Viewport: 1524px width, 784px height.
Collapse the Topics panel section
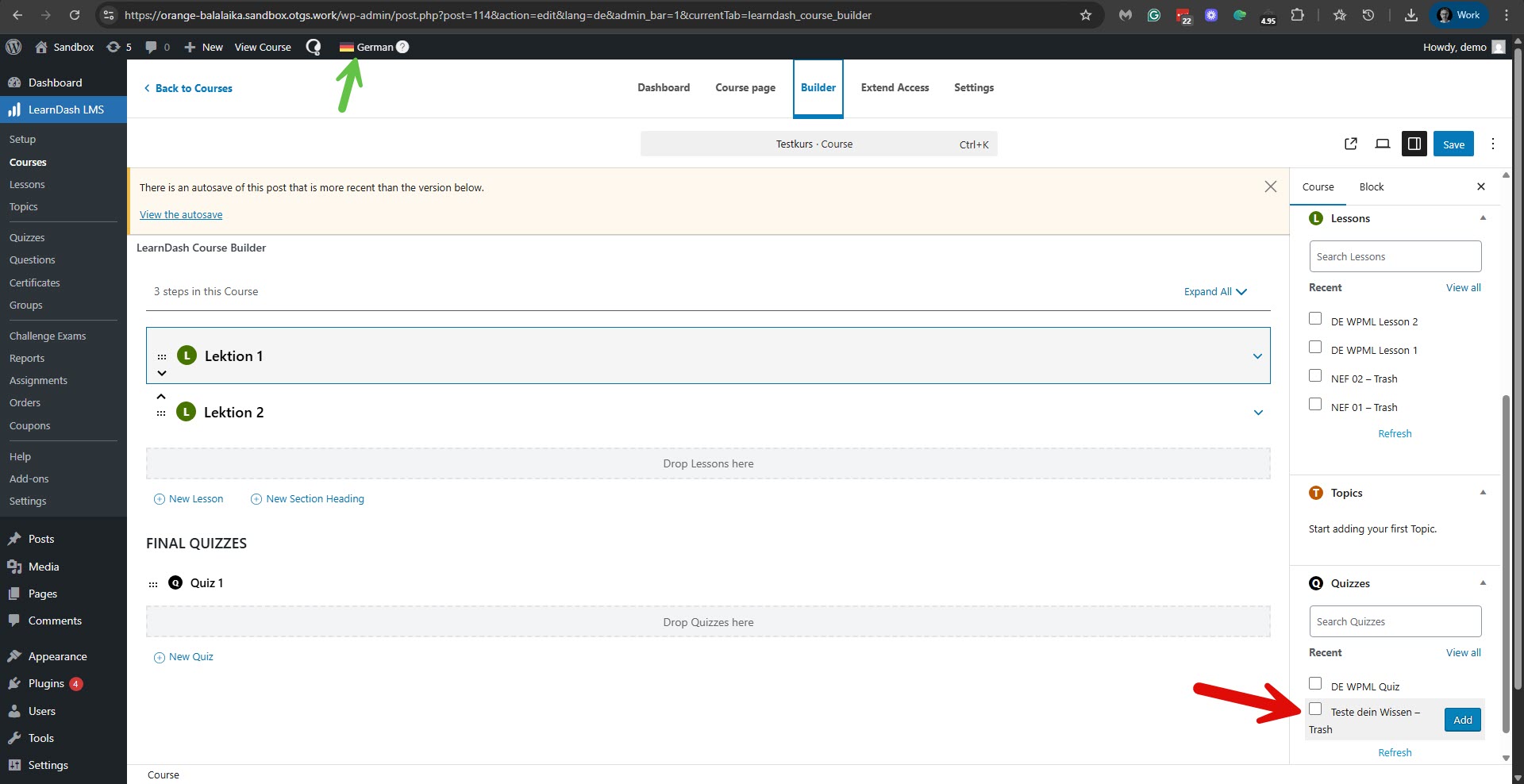click(1482, 493)
